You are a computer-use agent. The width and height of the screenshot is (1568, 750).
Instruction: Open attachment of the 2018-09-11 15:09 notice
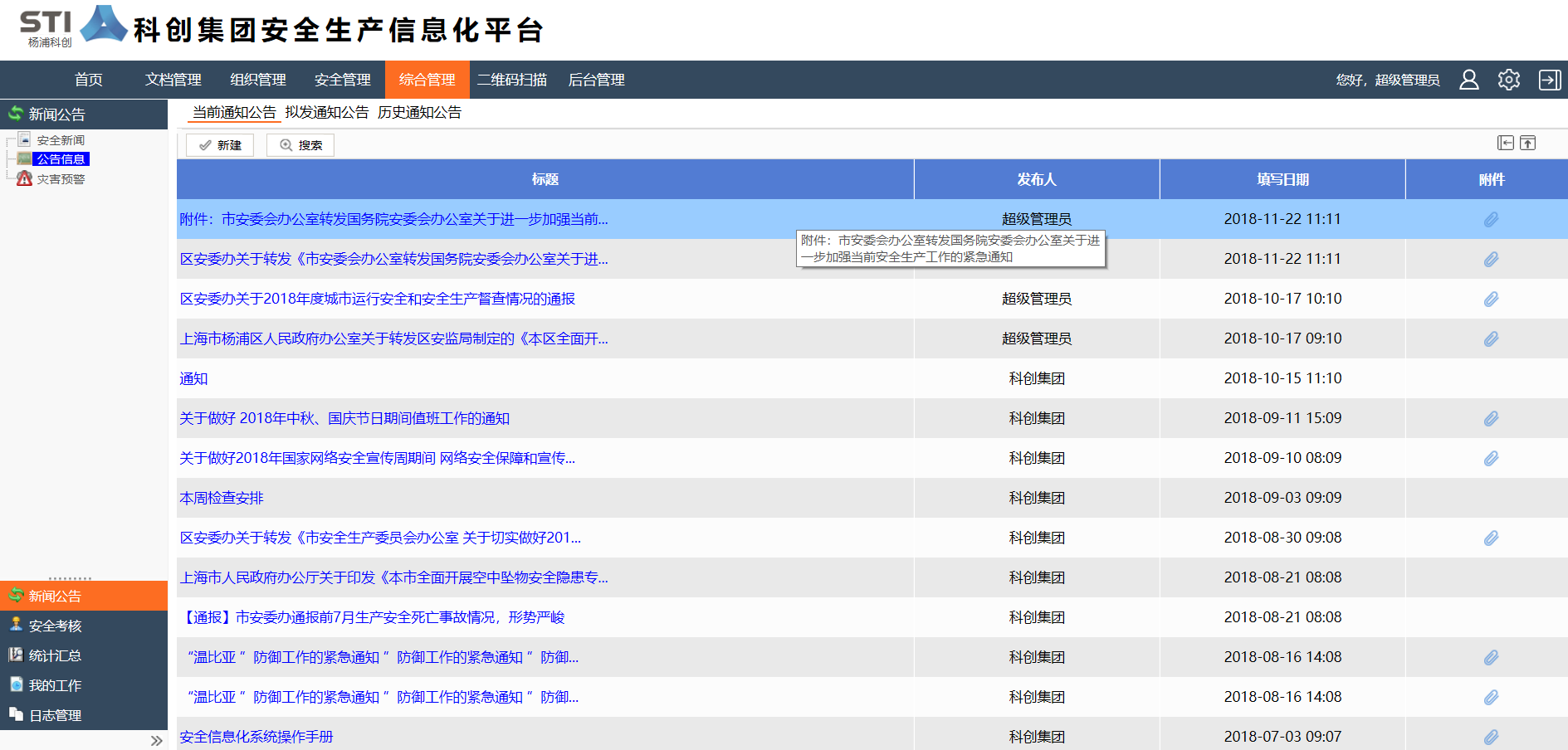coord(1491,418)
